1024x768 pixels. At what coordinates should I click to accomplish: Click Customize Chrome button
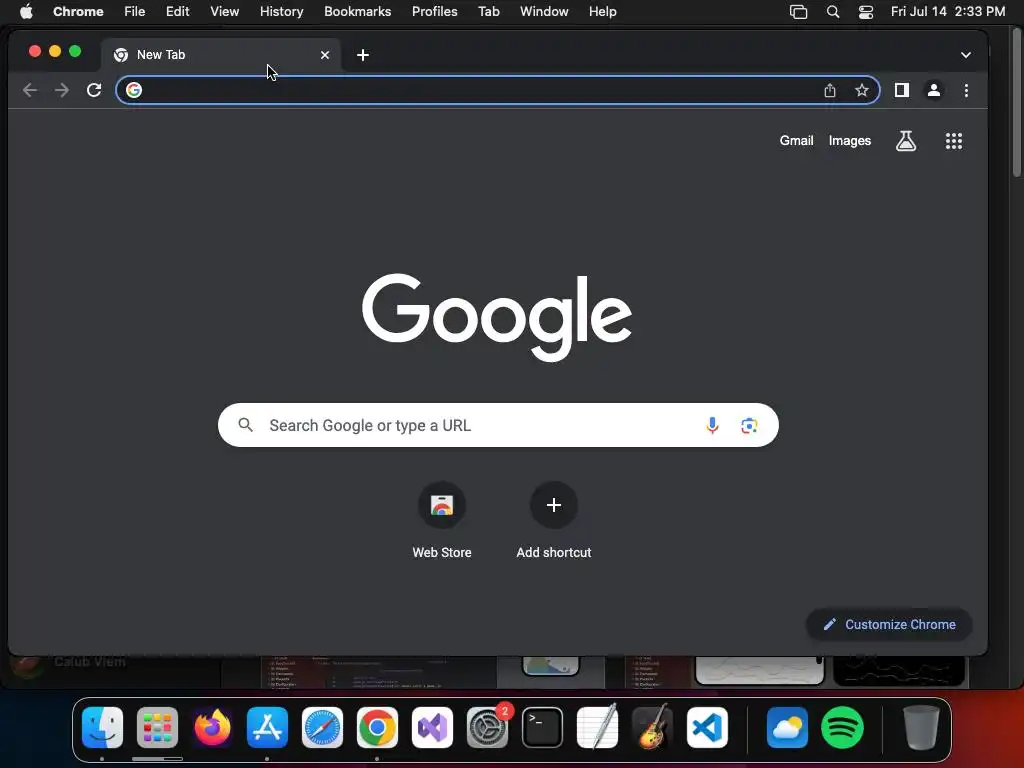889,625
